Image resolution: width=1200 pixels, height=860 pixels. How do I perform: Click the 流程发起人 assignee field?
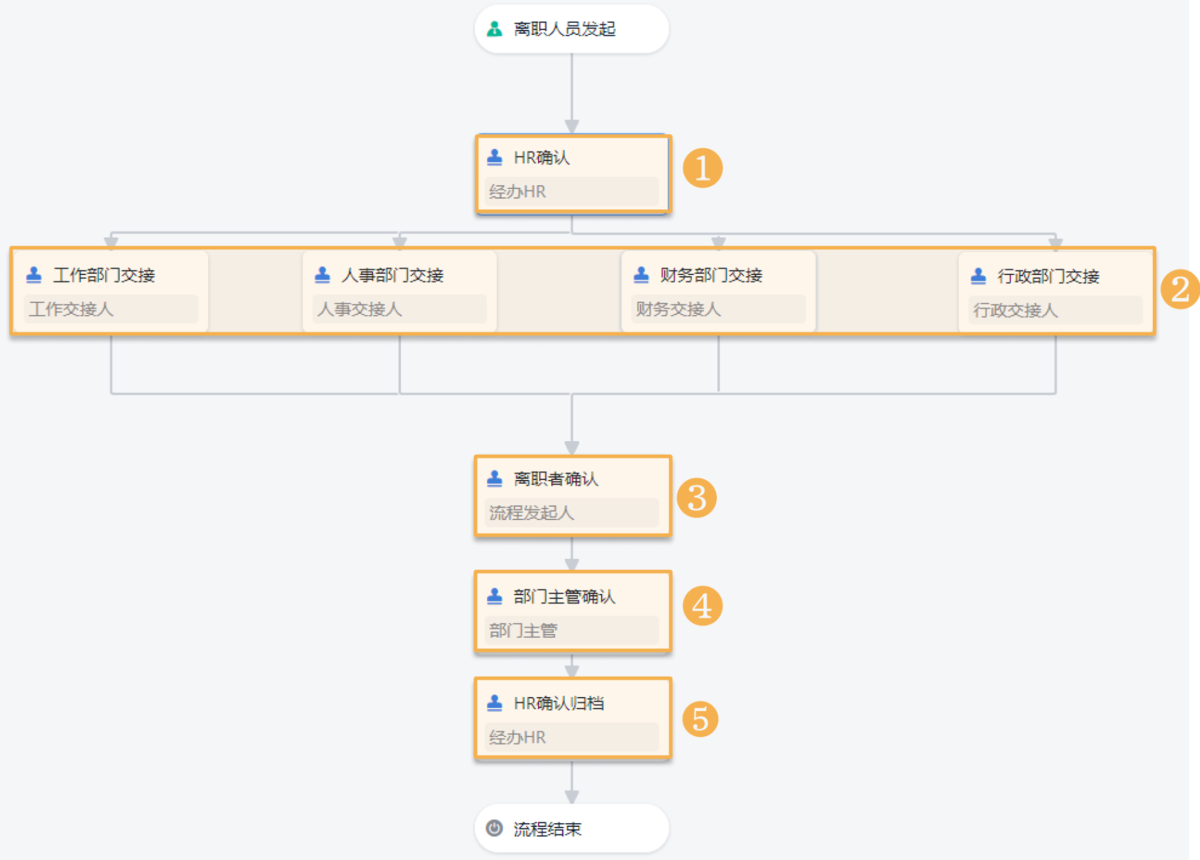(x=571, y=513)
